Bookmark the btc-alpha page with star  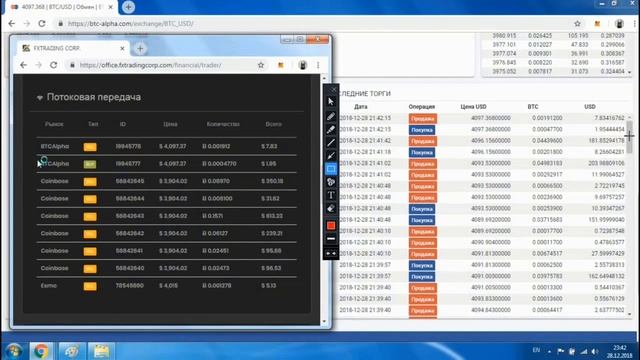coord(577,24)
